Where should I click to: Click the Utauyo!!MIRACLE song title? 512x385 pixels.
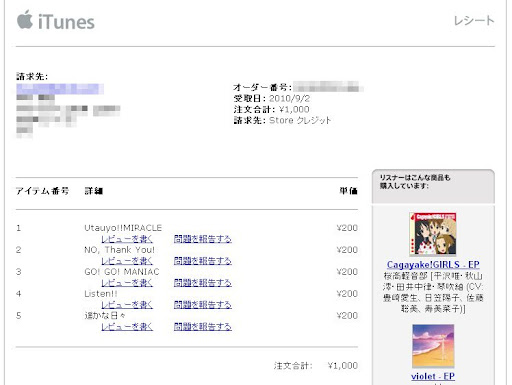[123, 228]
